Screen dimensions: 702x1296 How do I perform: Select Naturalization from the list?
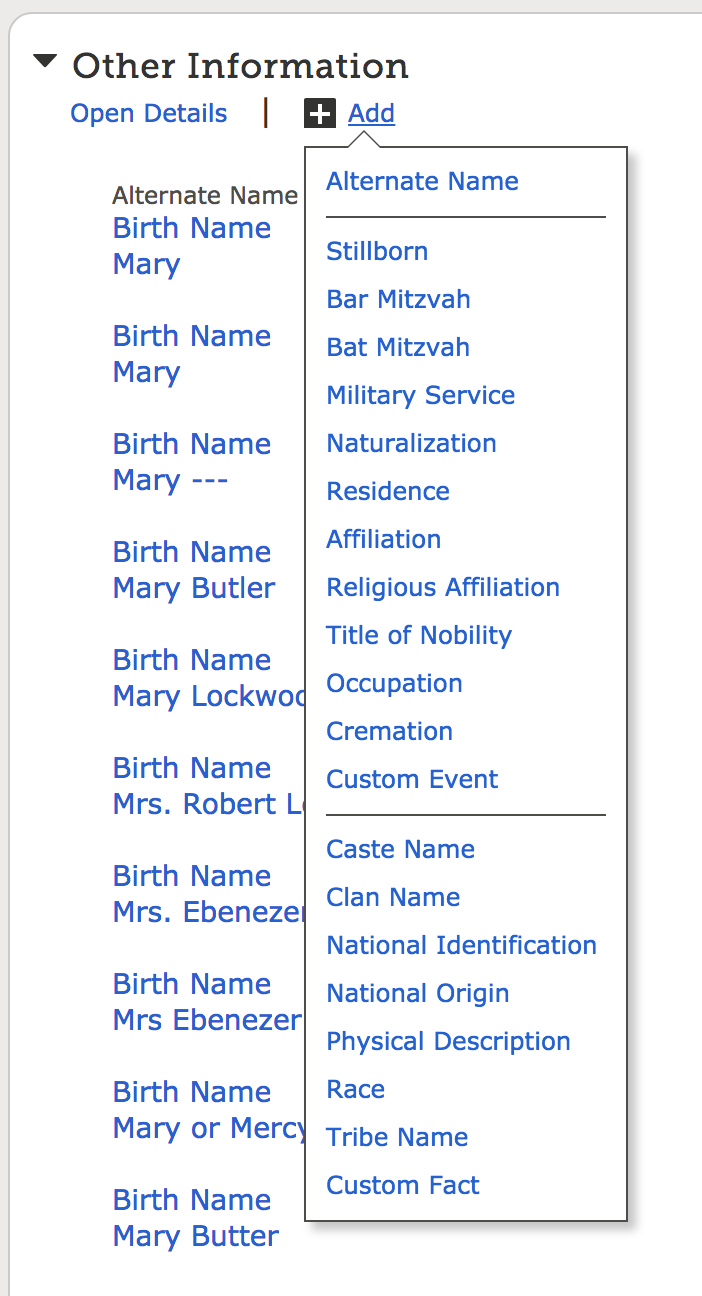click(x=411, y=443)
